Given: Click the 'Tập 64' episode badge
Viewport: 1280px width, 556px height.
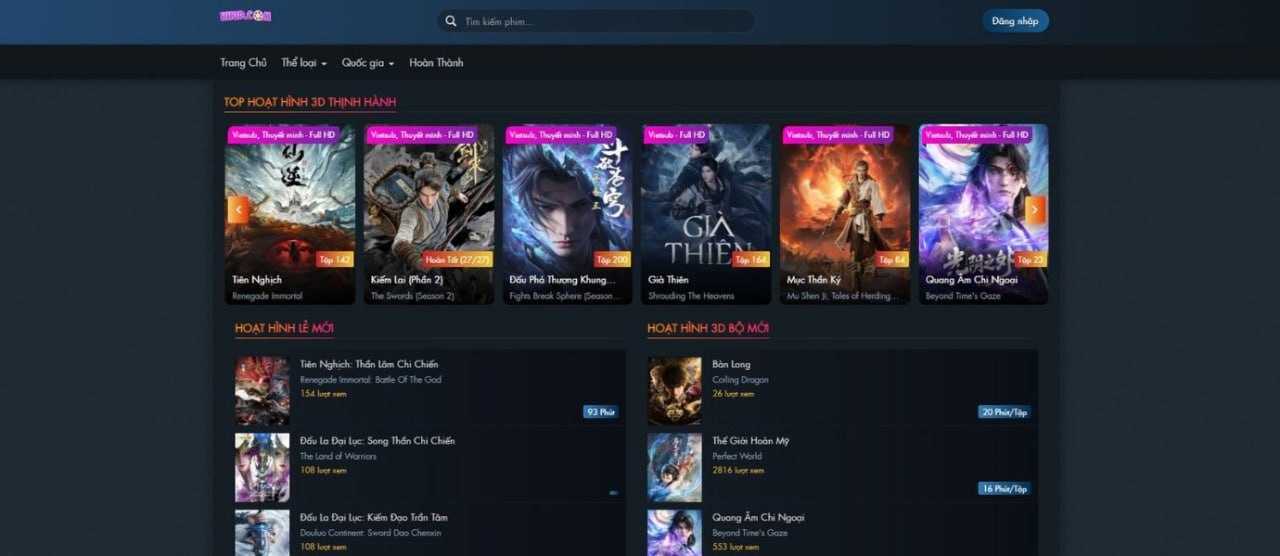Looking at the screenshot, I should (x=893, y=260).
